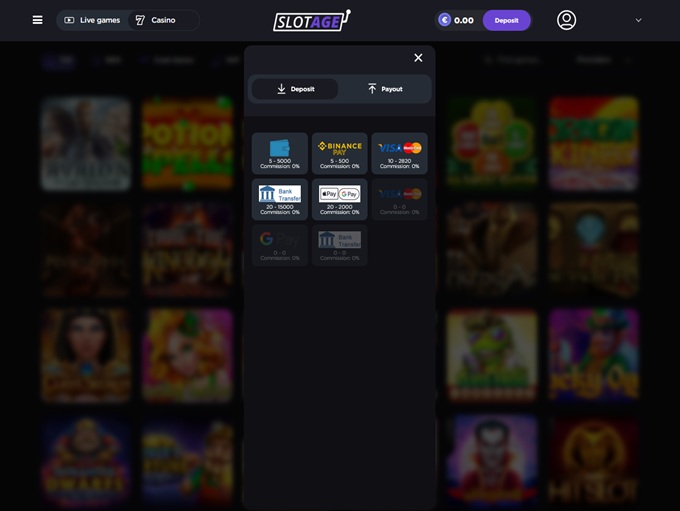Select the blue wallet payment method
This screenshot has height=511, width=680.
pyautogui.click(x=279, y=153)
